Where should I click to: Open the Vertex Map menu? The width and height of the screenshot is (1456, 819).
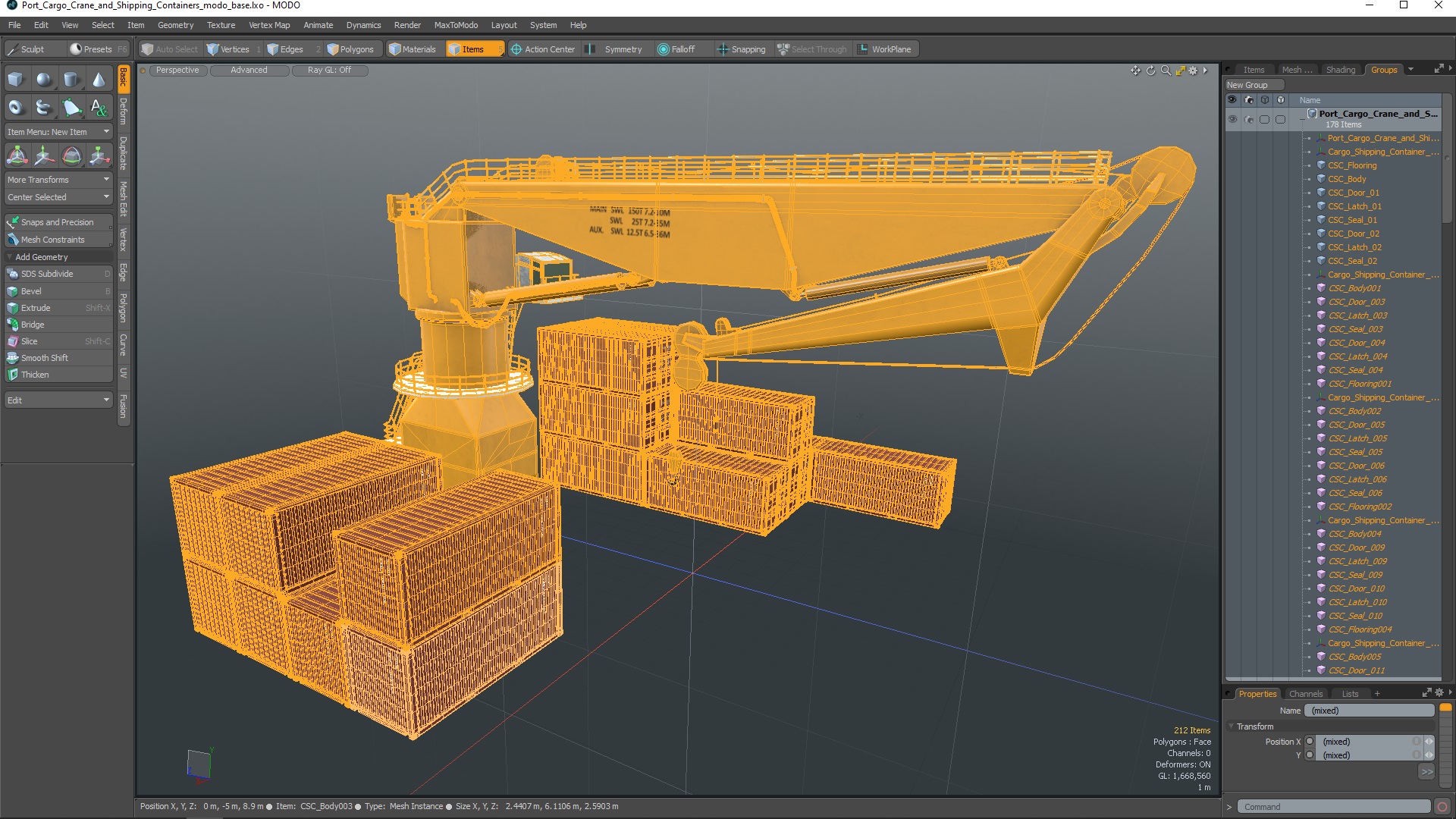point(269,25)
